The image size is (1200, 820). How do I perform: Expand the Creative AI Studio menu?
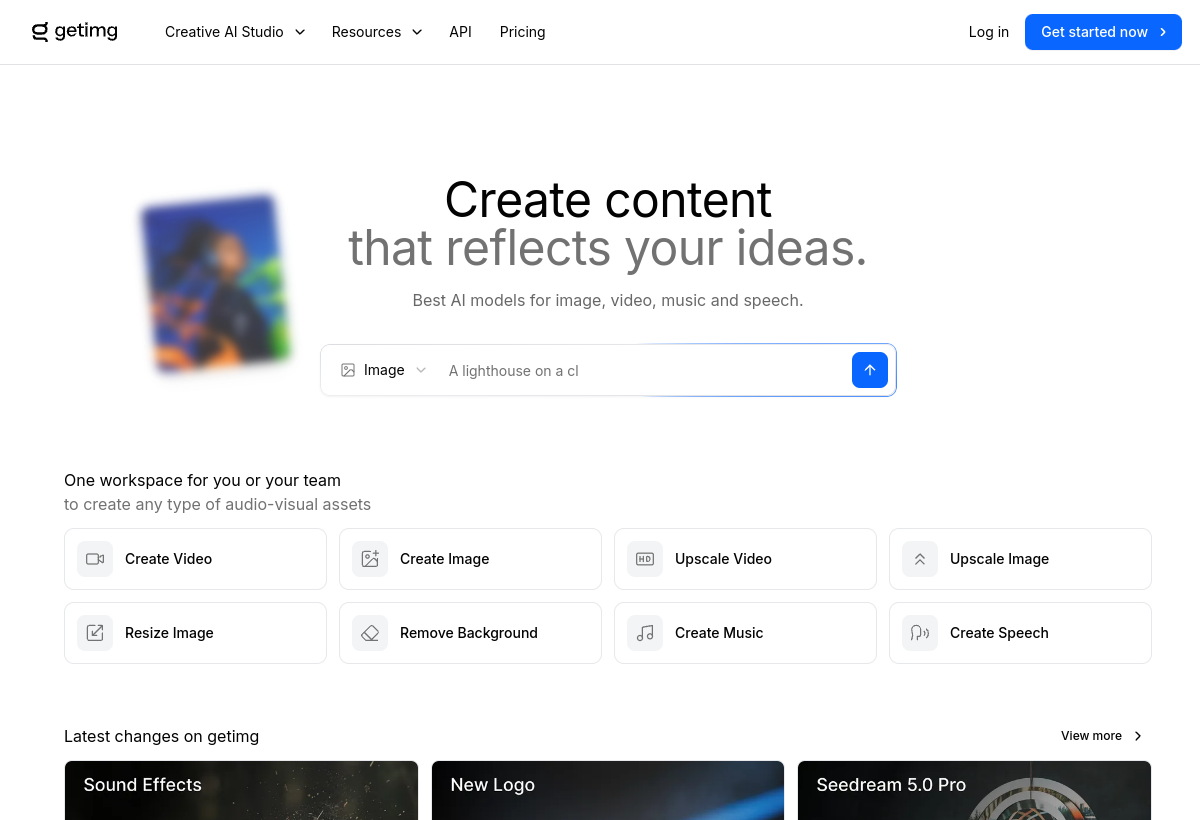coord(235,32)
